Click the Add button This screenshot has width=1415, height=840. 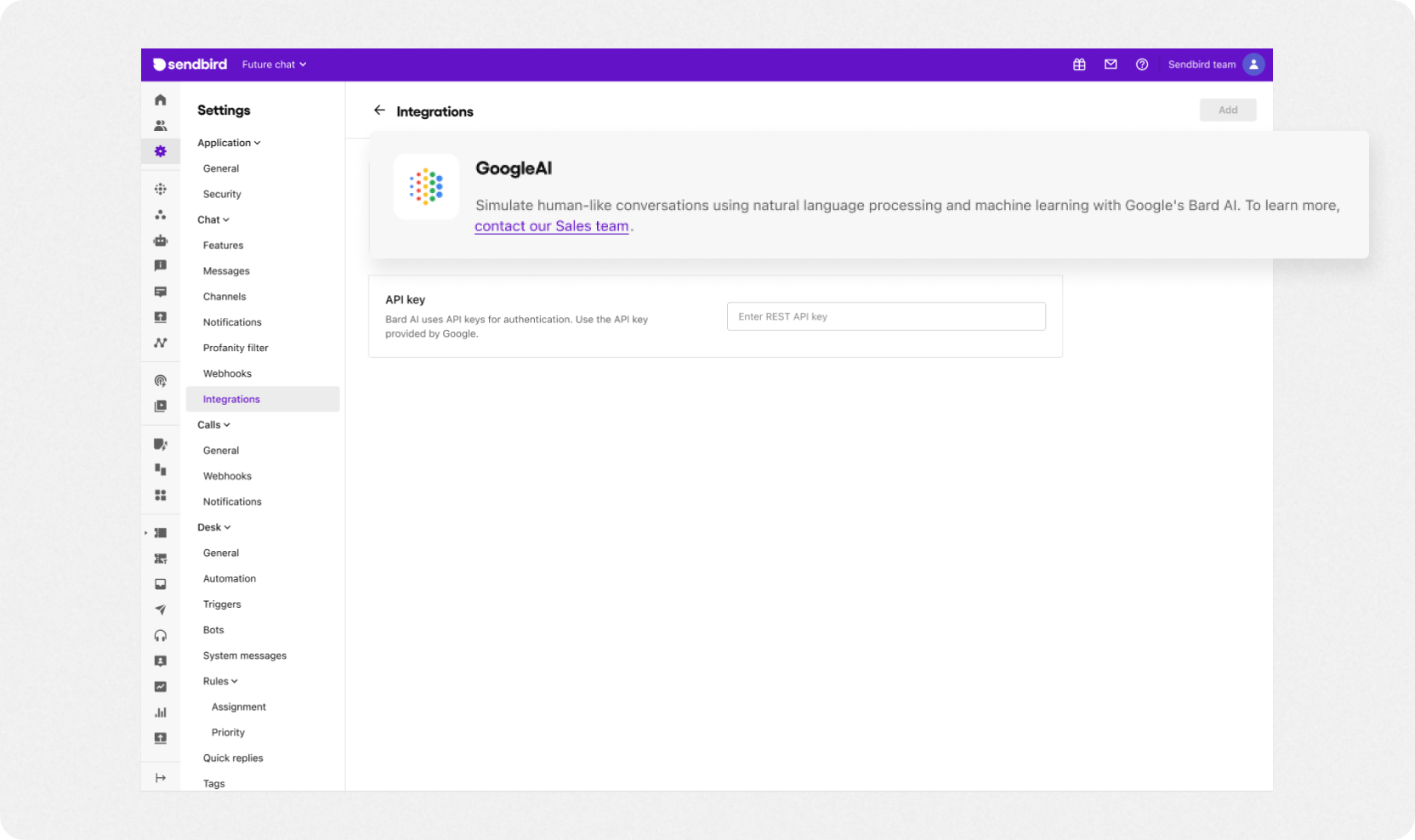(1228, 110)
